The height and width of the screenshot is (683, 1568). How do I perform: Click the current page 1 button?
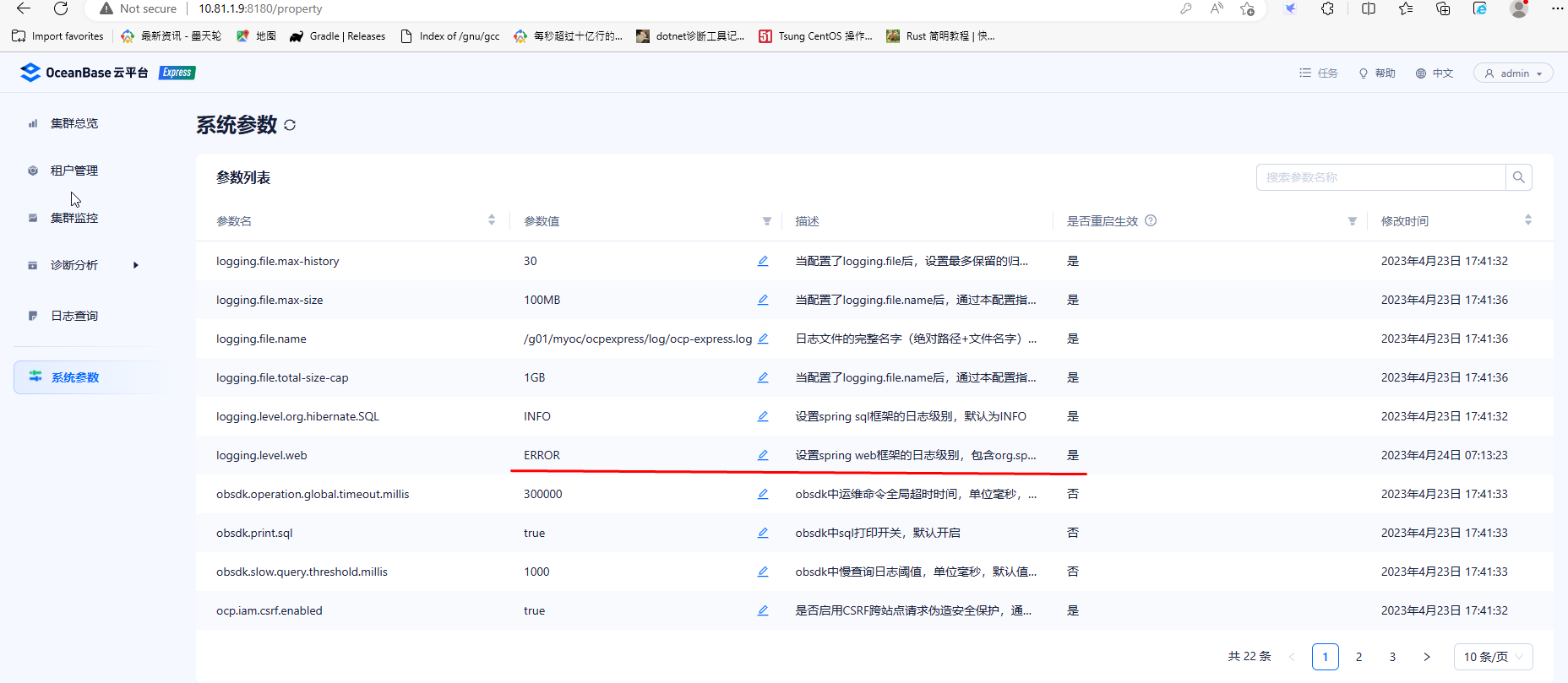[1325, 657]
